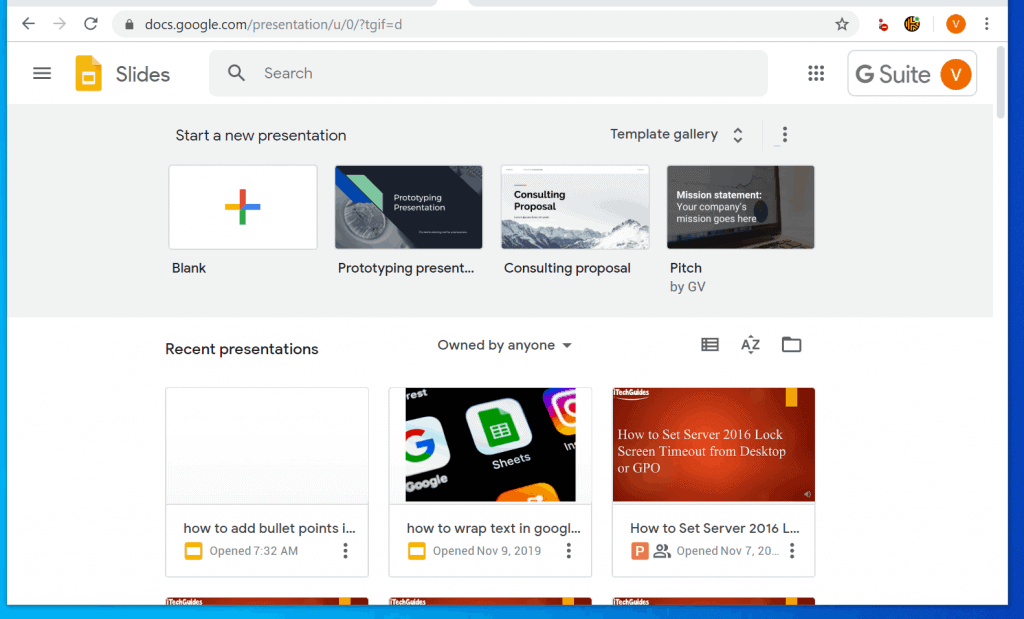The image size is (1024, 619).
Task: Click the 'by GV' text under Pitch
Action: (687, 287)
